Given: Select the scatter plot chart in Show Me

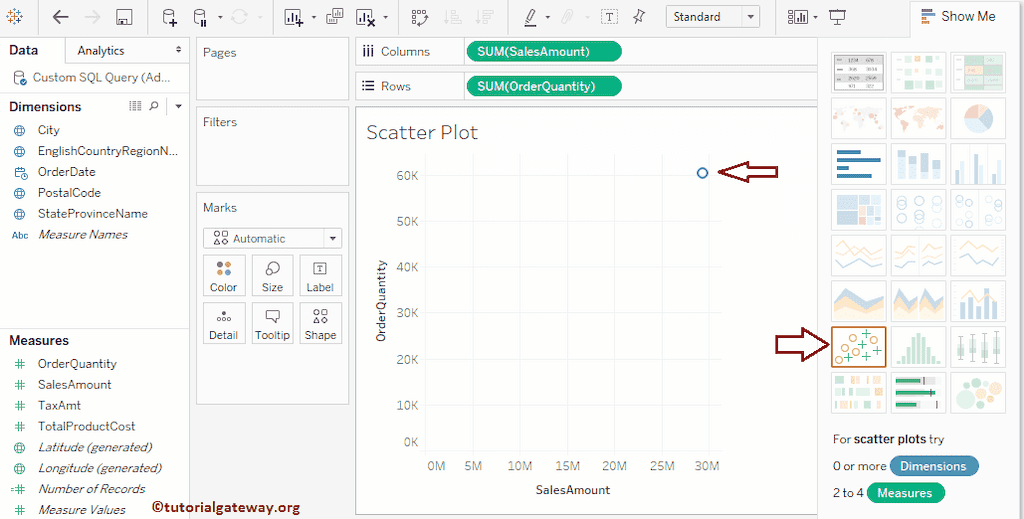Looking at the screenshot, I should pyautogui.click(x=859, y=347).
